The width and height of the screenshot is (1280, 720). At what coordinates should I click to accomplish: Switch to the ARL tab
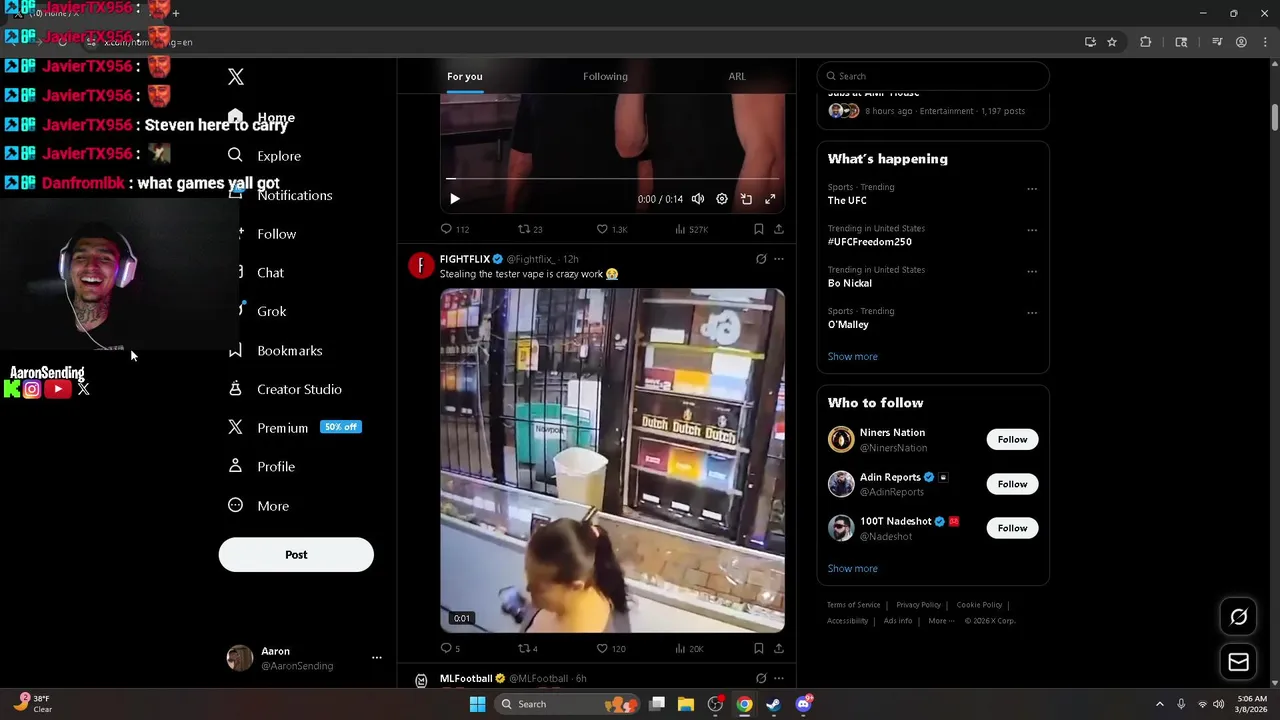[x=737, y=76]
